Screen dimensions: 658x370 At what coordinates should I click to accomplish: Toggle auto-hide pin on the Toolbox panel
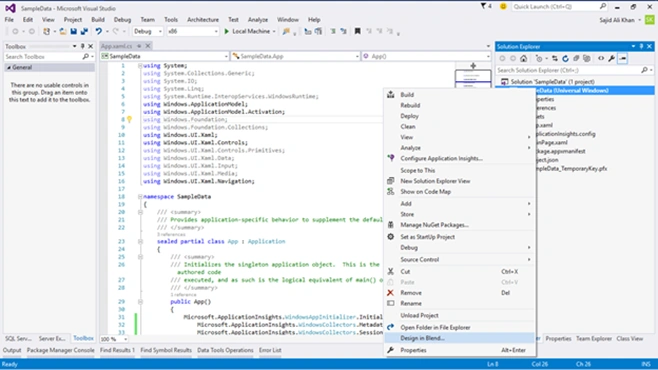82,47
